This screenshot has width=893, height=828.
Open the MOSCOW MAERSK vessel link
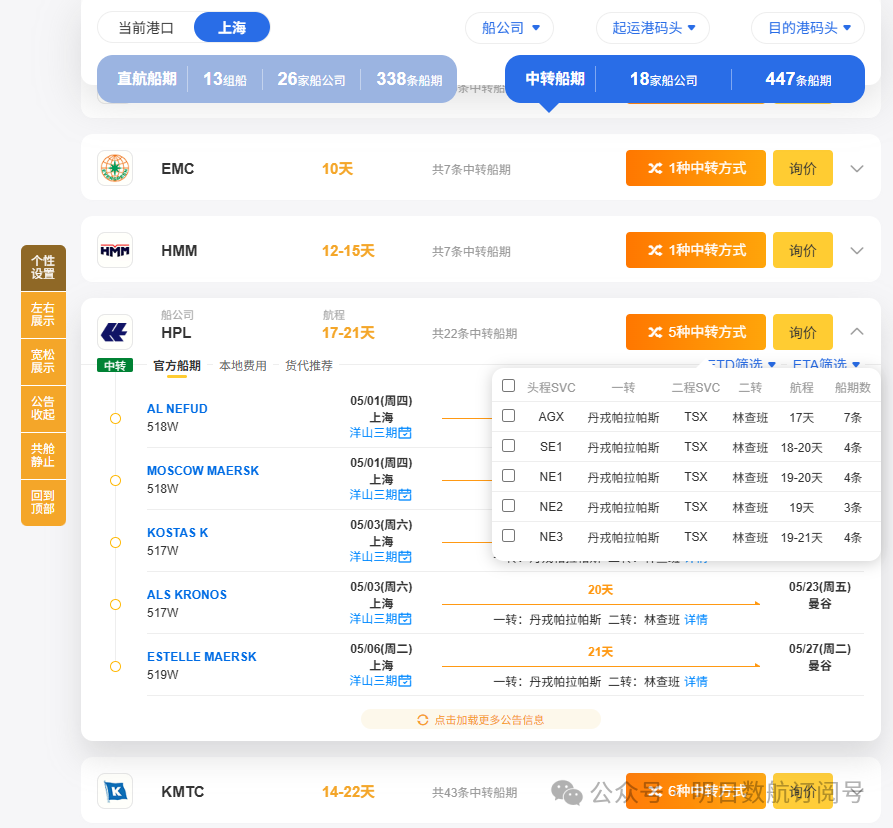click(203, 471)
